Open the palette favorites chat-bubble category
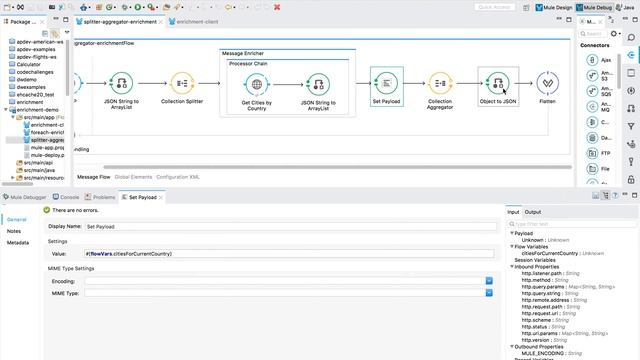The image size is (640, 360). [x=631, y=38]
